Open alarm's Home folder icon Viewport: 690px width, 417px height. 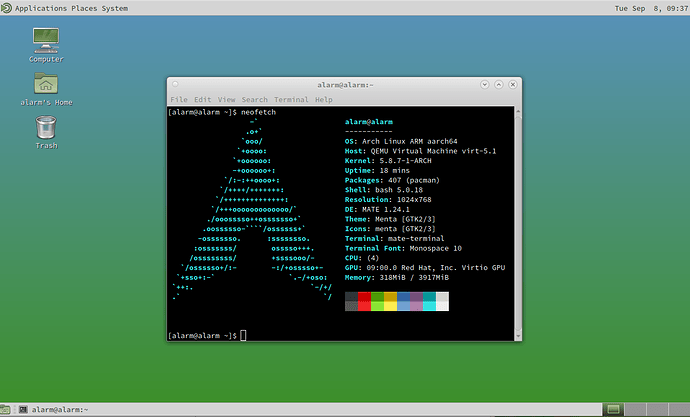[46, 84]
